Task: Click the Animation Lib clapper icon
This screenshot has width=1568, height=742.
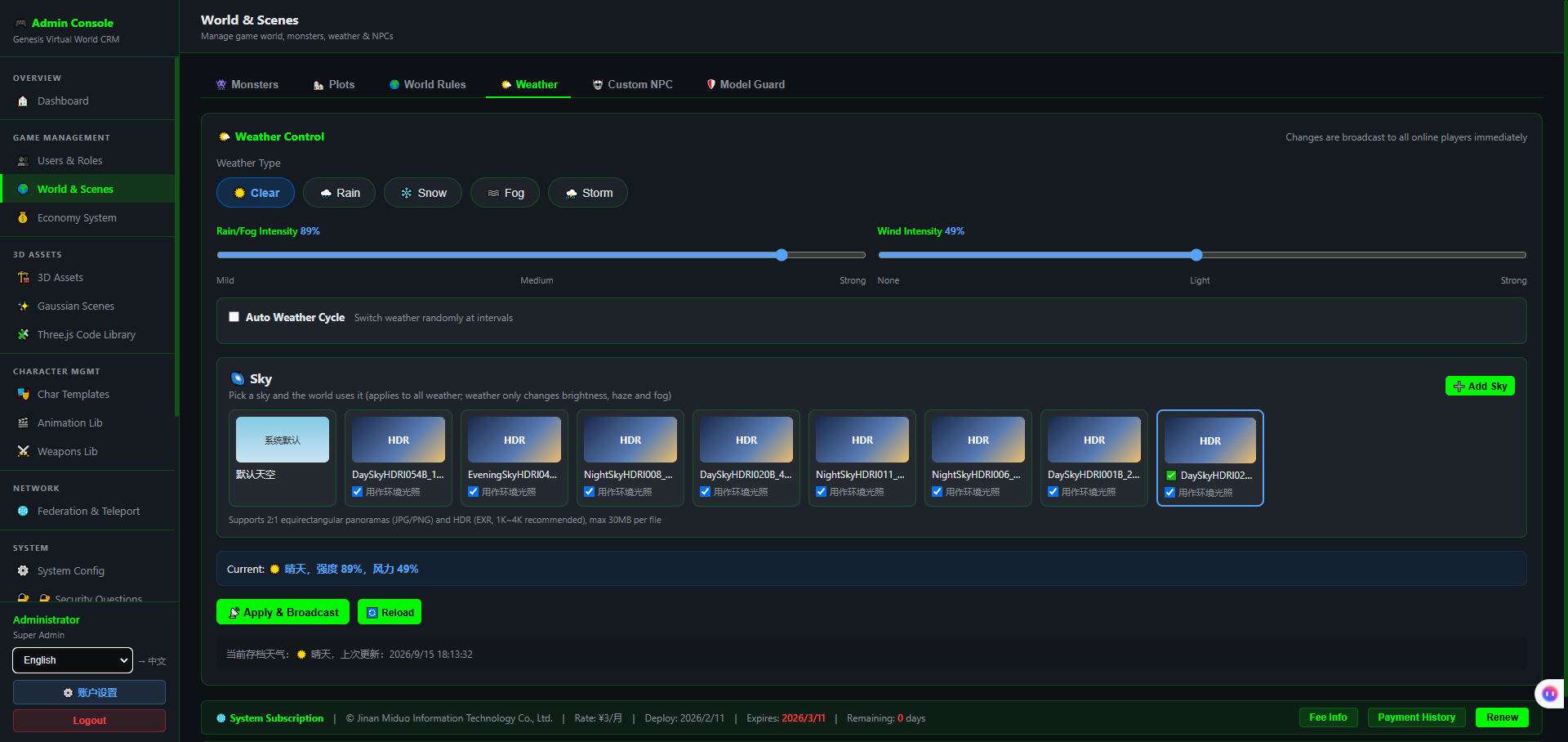Action: pos(23,423)
